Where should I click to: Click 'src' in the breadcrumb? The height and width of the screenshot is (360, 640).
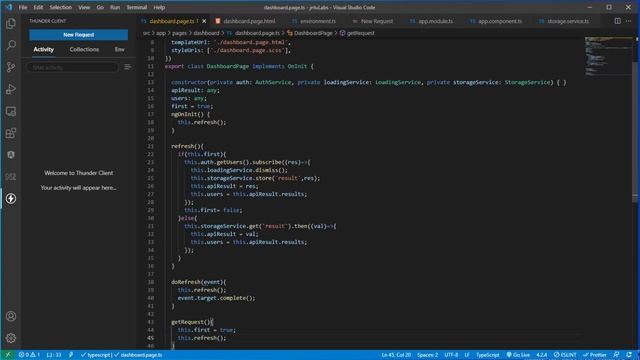pos(146,33)
